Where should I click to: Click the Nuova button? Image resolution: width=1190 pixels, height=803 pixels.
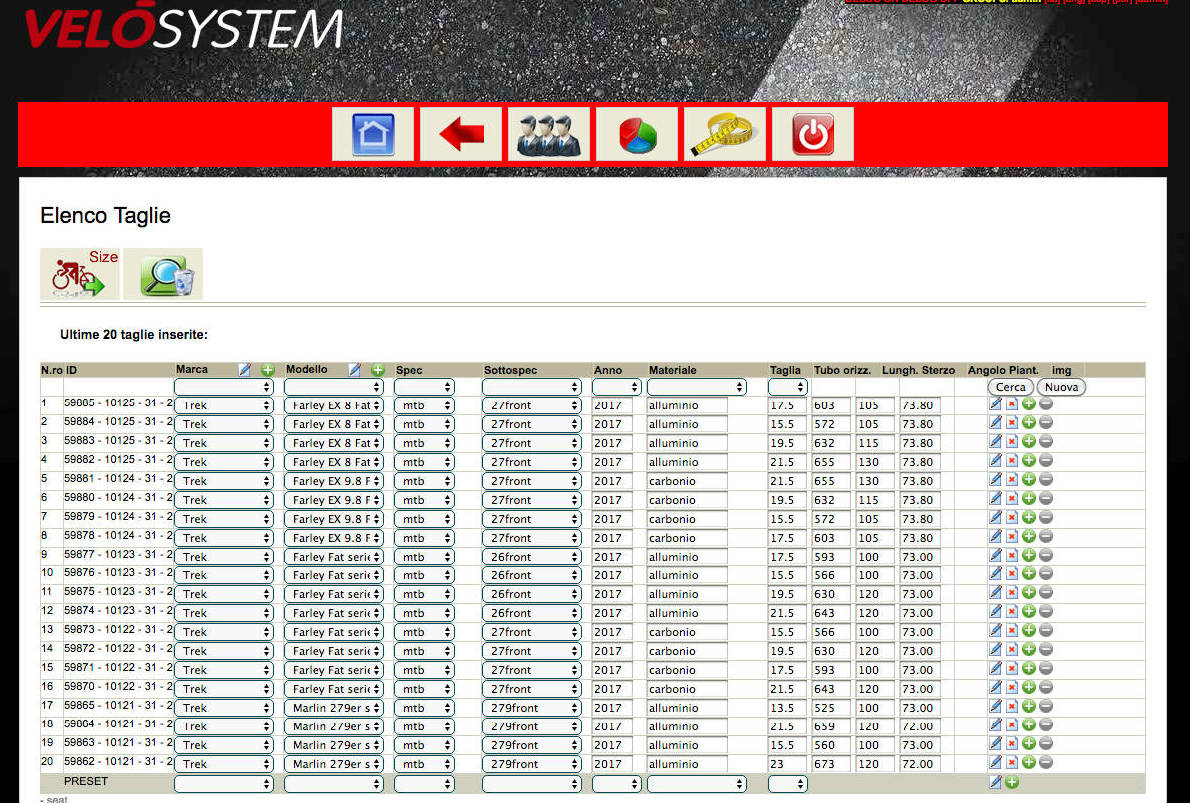tap(1061, 387)
